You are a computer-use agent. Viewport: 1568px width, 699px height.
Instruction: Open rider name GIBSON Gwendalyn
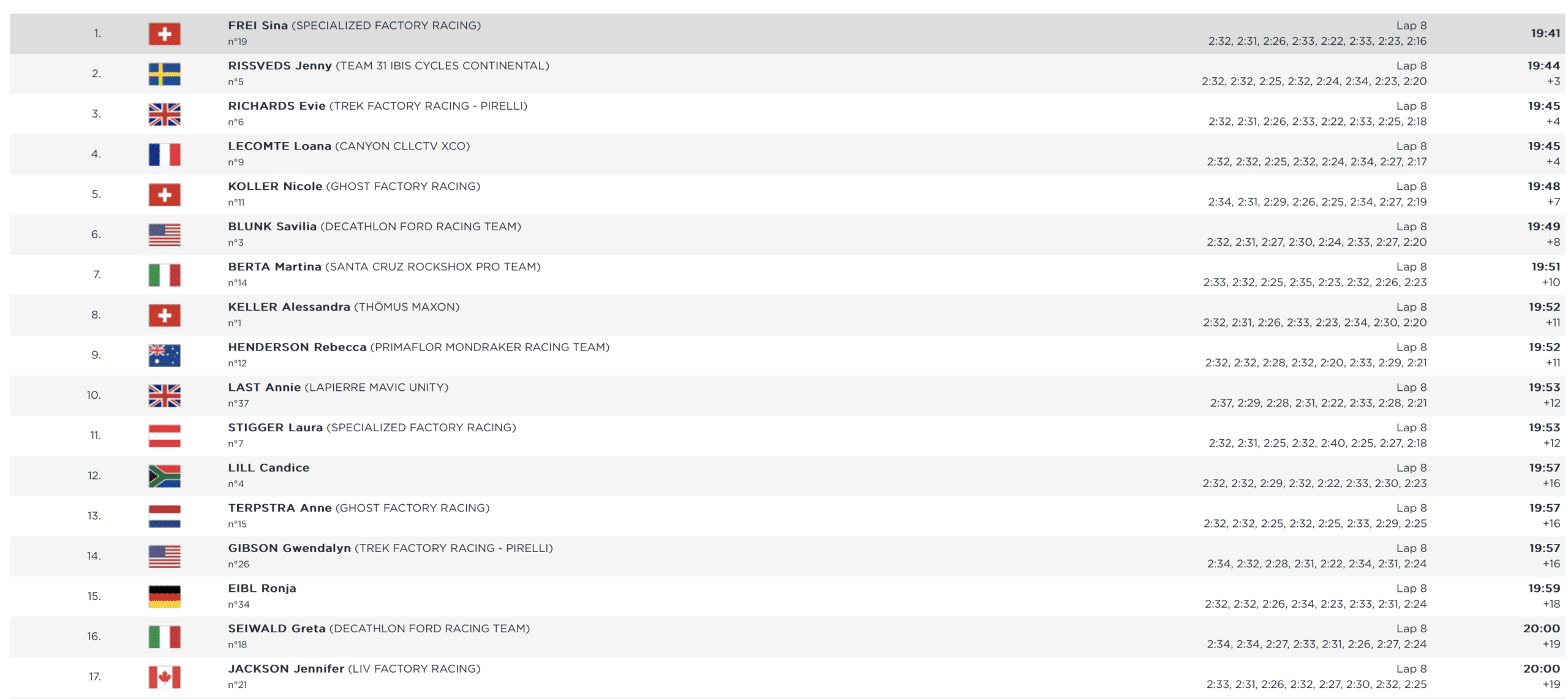pyautogui.click(x=289, y=548)
